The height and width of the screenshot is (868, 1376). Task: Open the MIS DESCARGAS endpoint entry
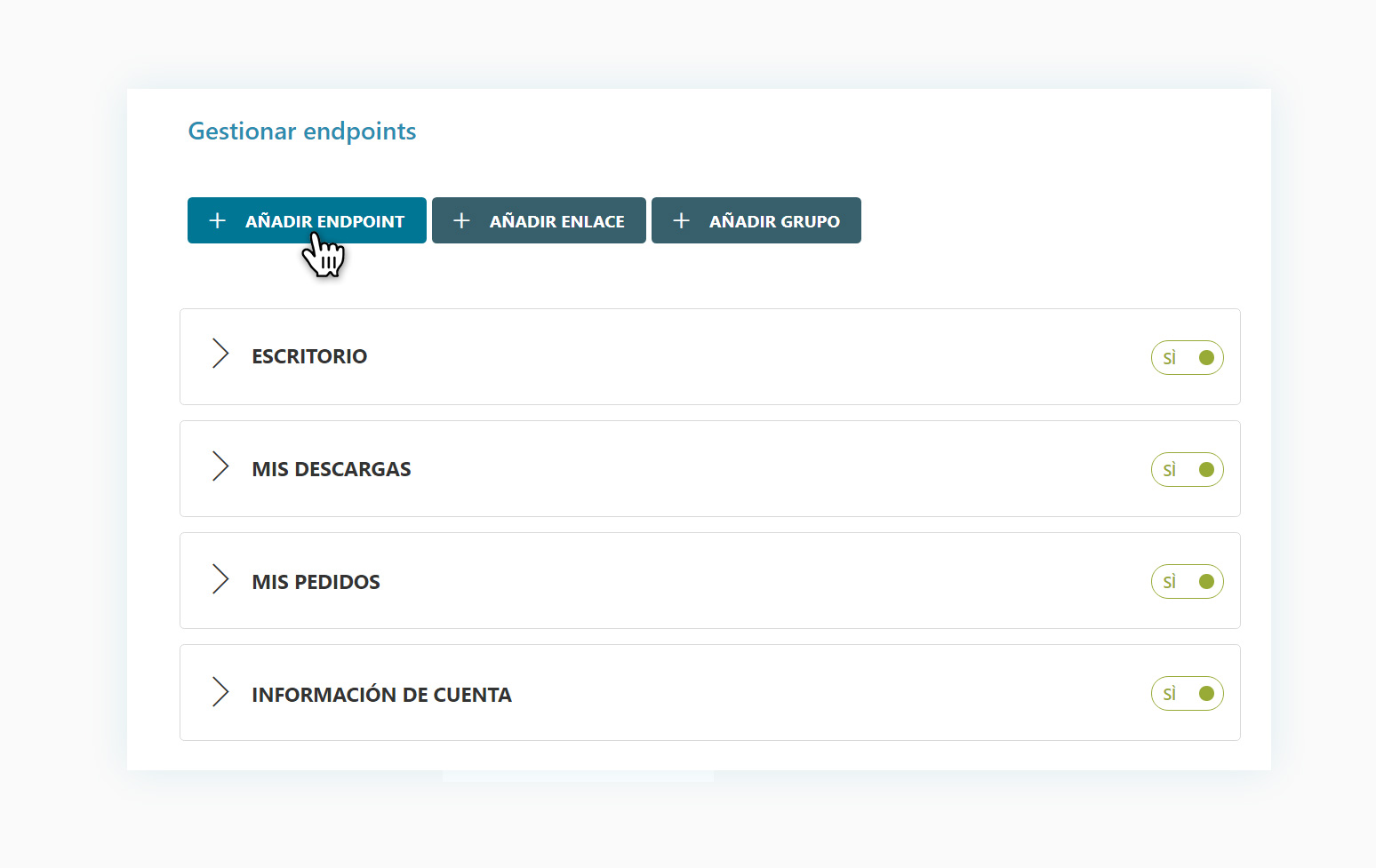pyautogui.click(x=331, y=469)
